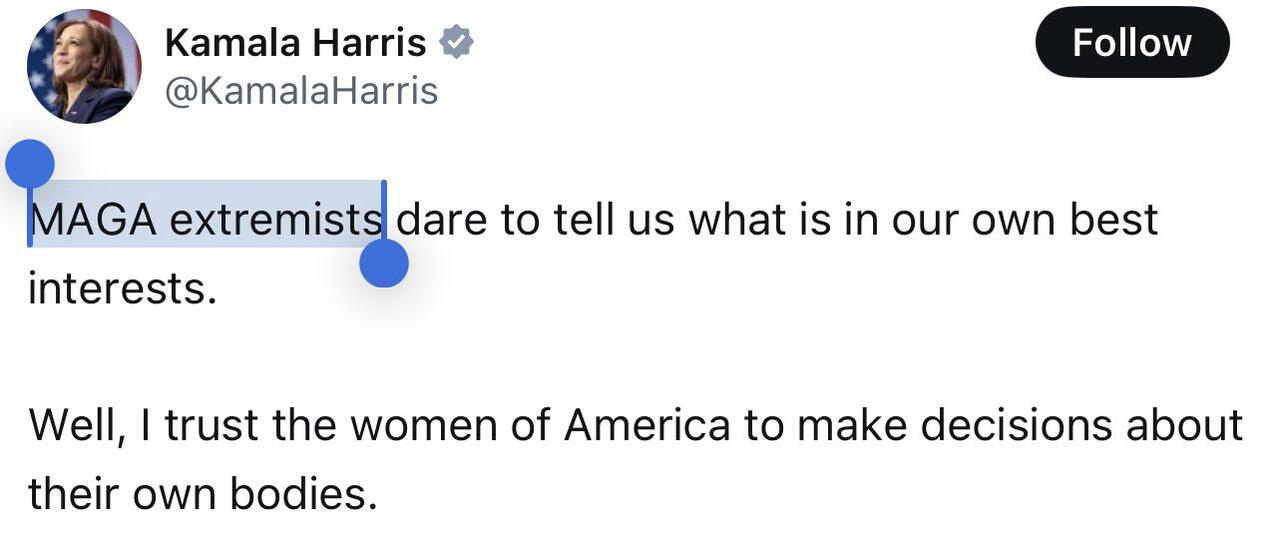
Task: Open the @KamalaHarris handle link
Action: pos(300,91)
